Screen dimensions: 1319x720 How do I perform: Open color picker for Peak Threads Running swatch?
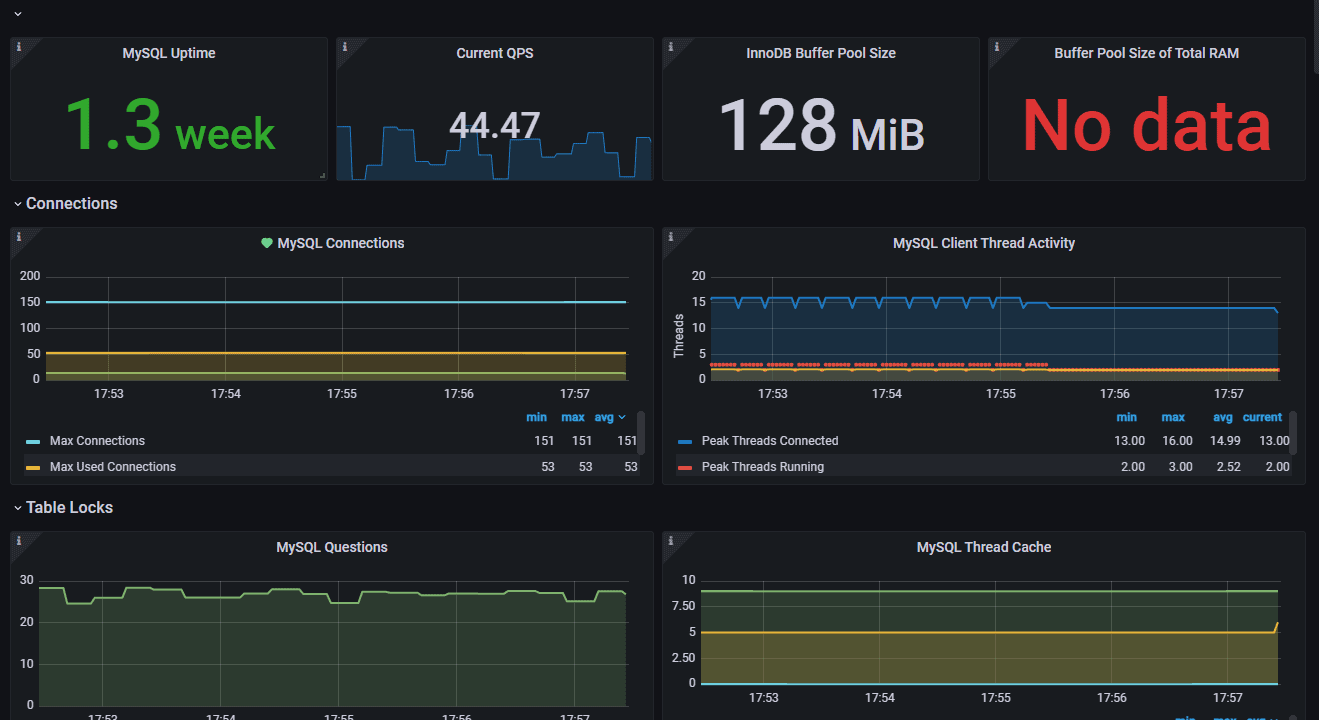point(685,467)
